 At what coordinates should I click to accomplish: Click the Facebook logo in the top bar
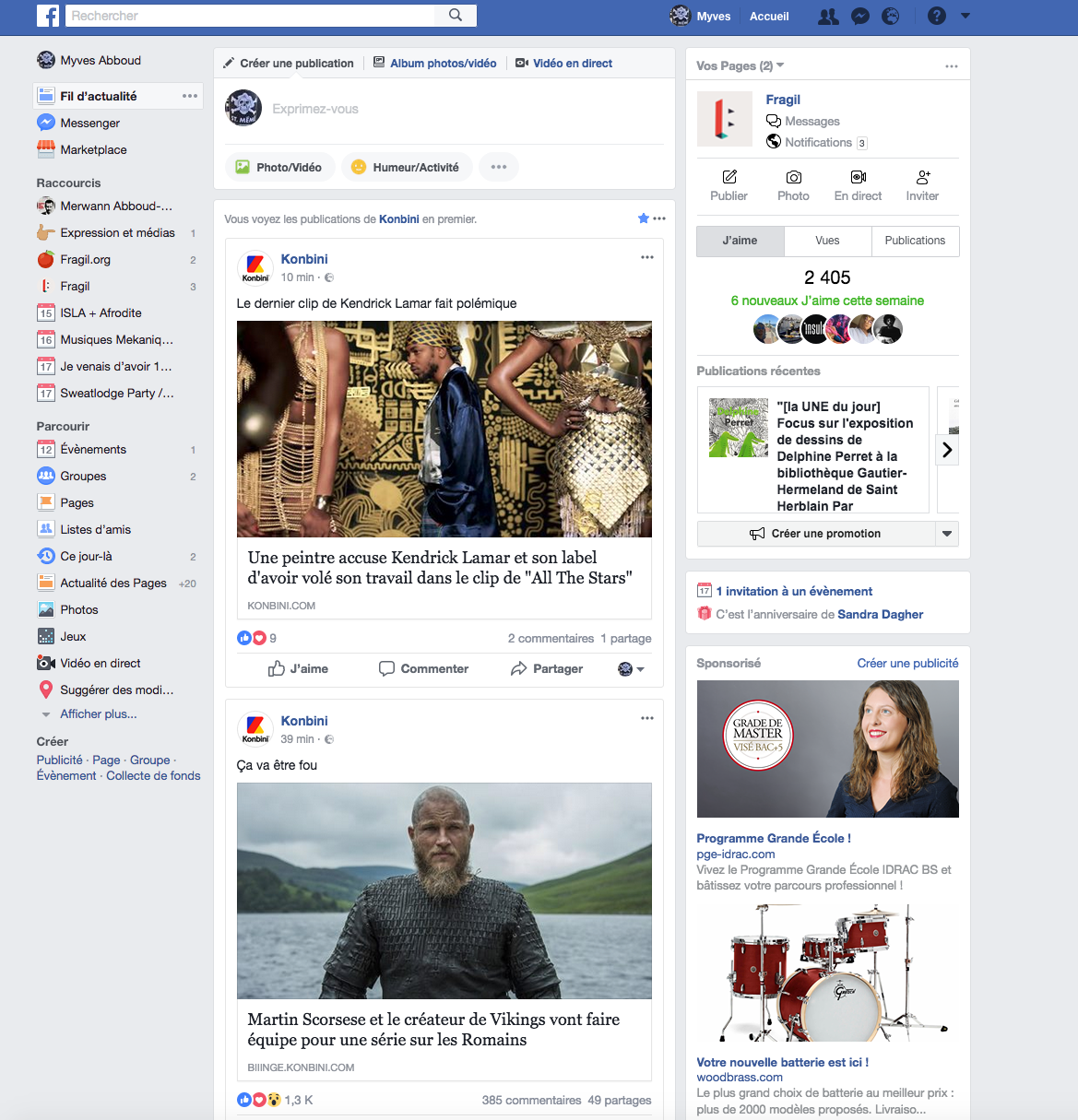(x=48, y=16)
